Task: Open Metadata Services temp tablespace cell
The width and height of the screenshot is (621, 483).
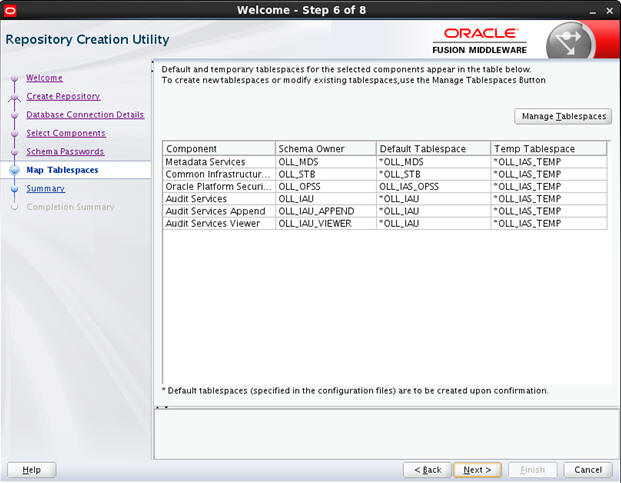Action: pyautogui.click(x=549, y=162)
